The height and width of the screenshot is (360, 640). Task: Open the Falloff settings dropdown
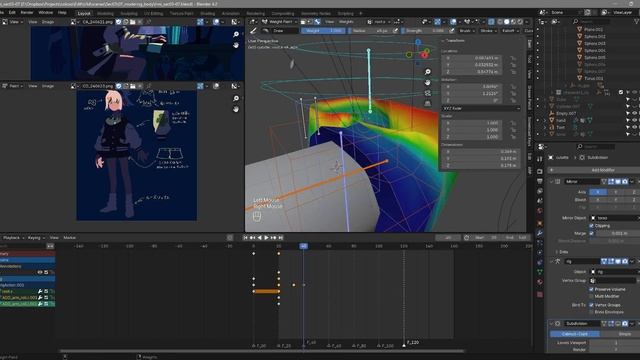[x=510, y=31]
